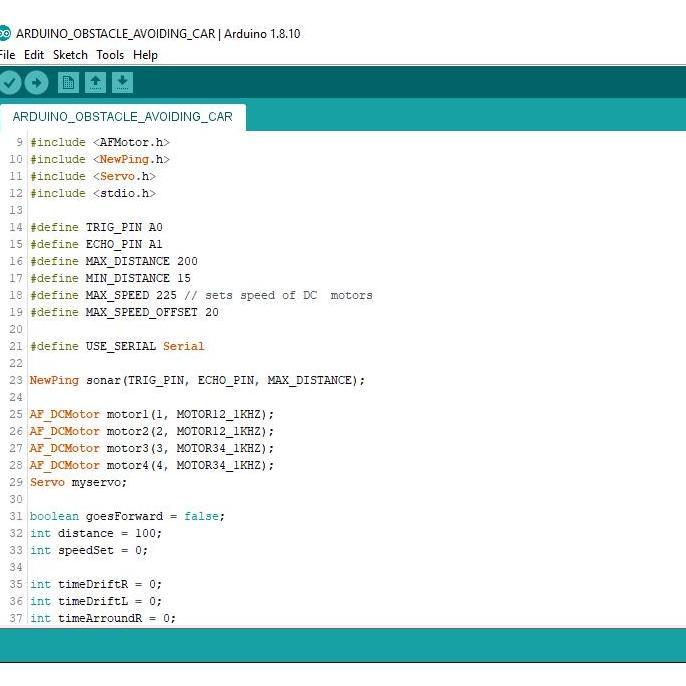Image resolution: width=686 pixels, height=686 pixels.
Task: Open the Help menu
Action: (x=145, y=55)
